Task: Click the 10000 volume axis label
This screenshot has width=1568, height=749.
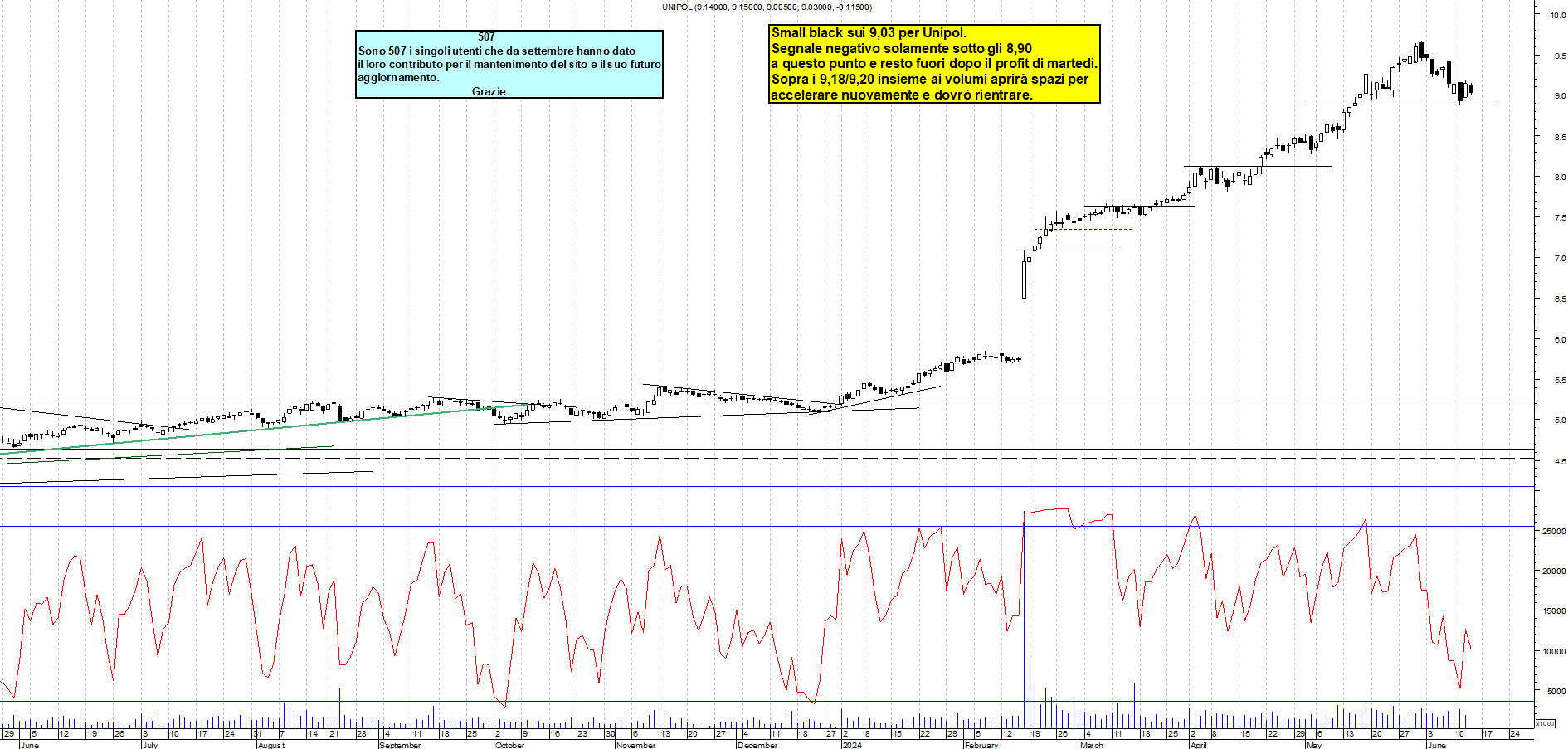Action: 1554,652
